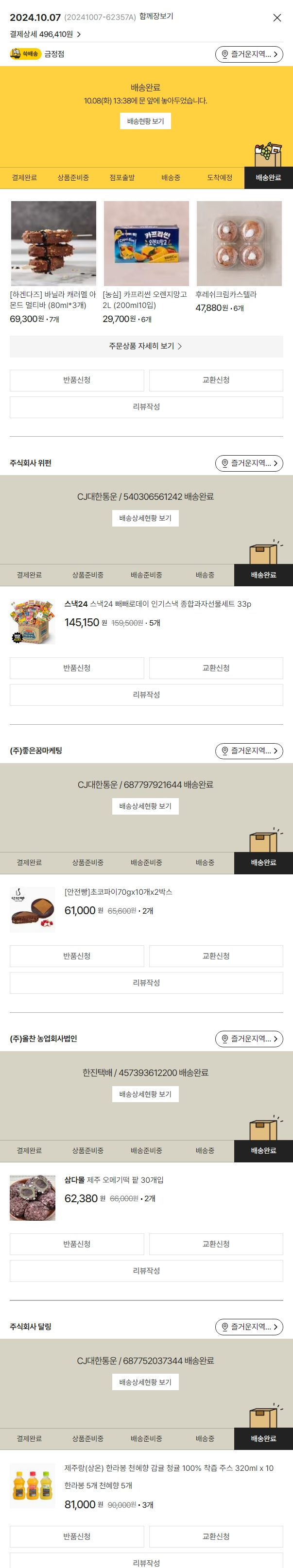This screenshot has width=293, height=1568.
Task: Open 즐거운지역 pill for (주)좋은꿈마케팅
Action: tap(248, 751)
